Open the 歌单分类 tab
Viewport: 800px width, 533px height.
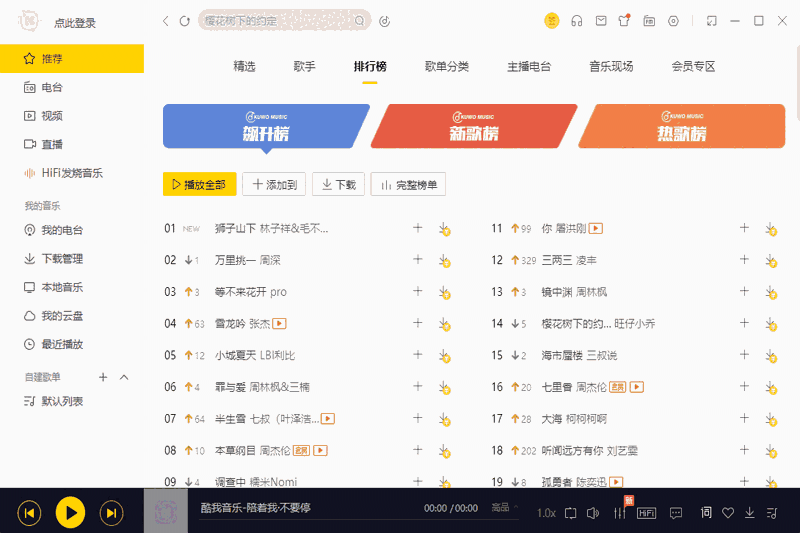pos(447,66)
